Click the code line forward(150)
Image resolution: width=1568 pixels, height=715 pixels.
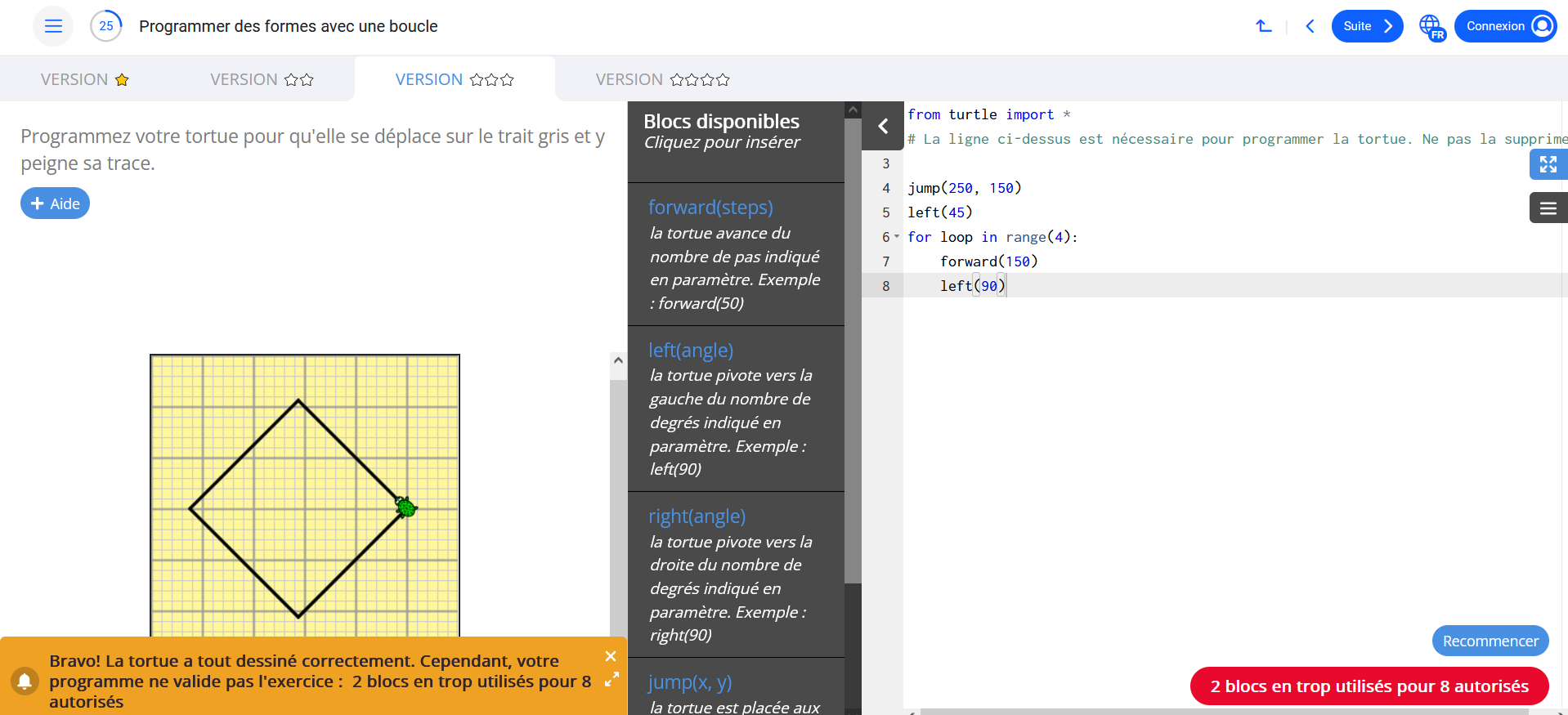(x=988, y=261)
